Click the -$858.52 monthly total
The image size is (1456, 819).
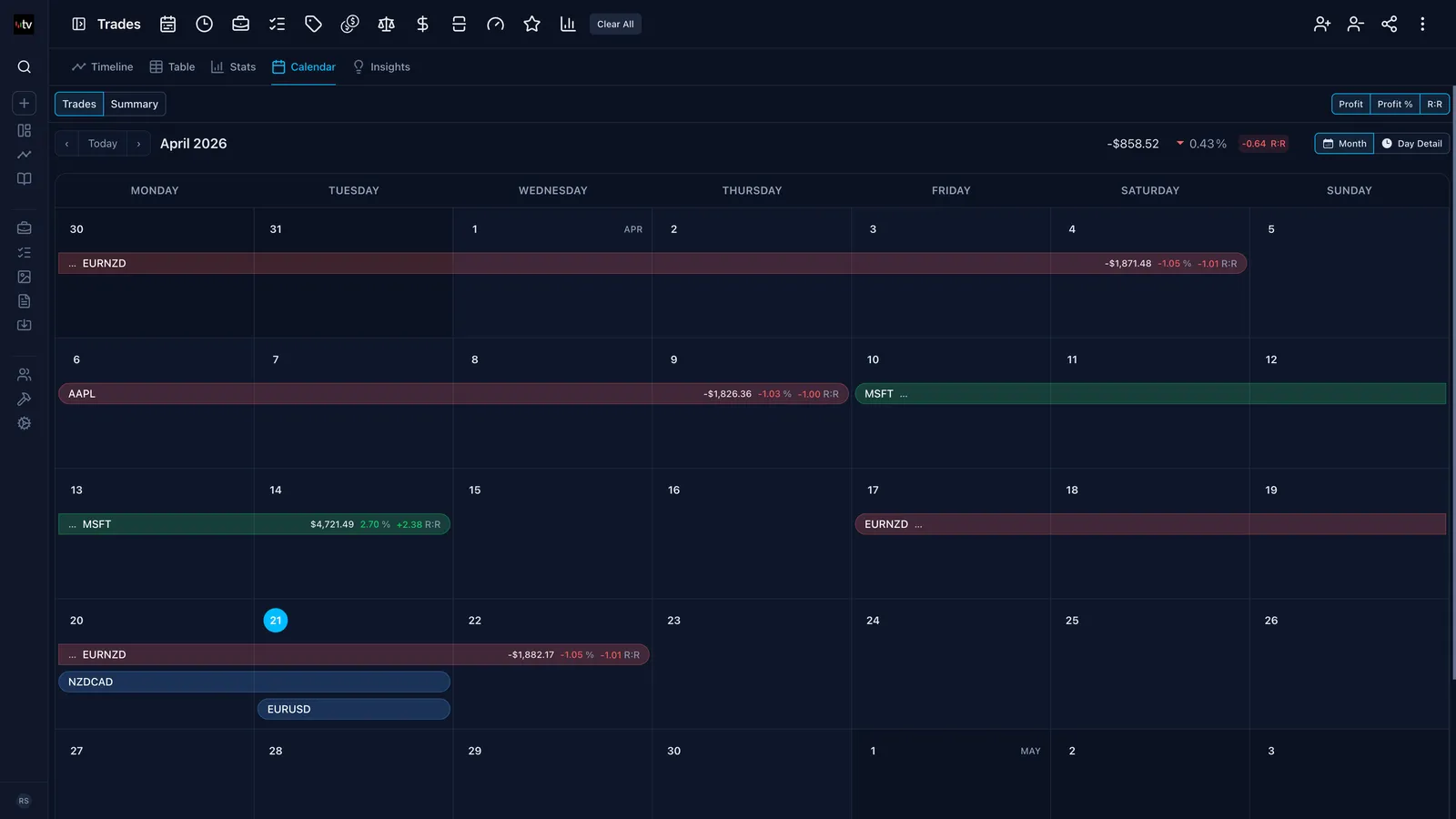click(1133, 144)
